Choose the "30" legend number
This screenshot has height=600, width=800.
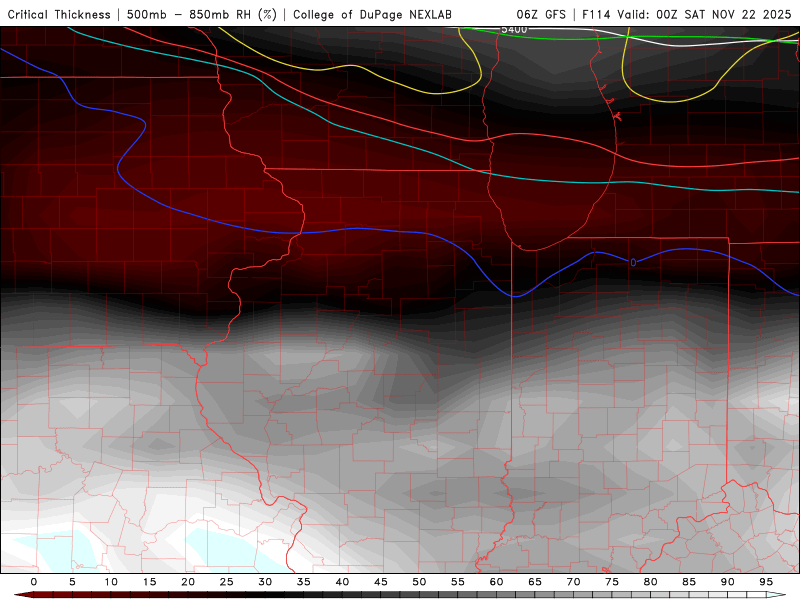[265, 582]
